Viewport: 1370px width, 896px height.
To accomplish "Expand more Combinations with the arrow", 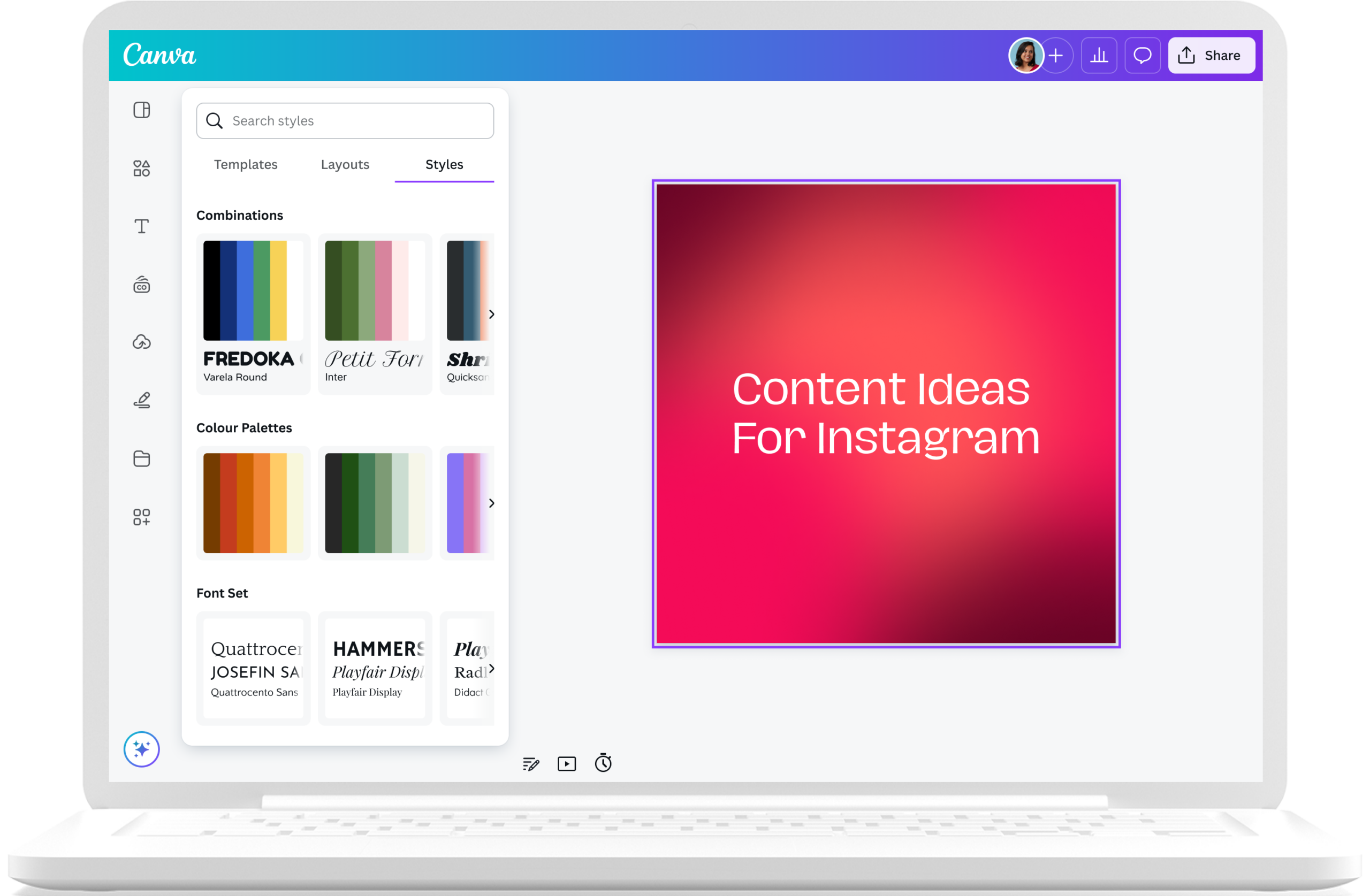I will [x=492, y=314].
